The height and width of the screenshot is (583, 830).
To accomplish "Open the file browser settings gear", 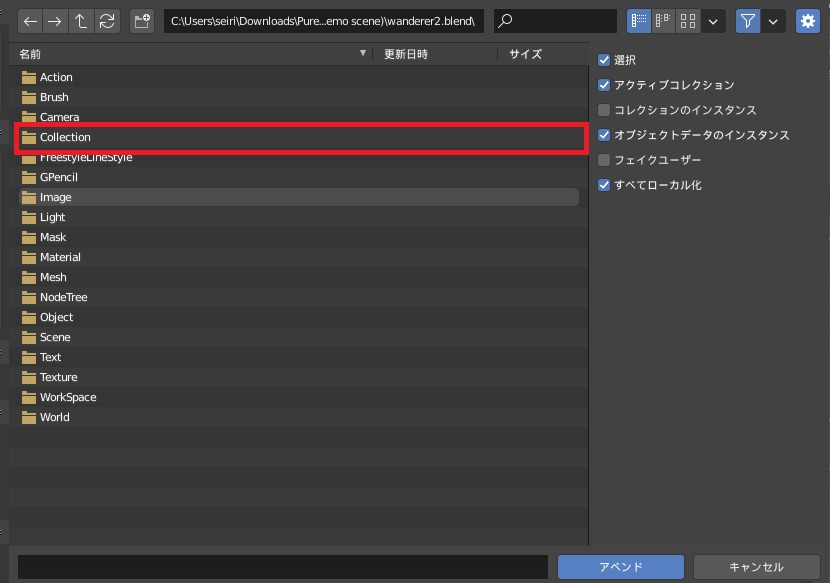I will [808, 20].
